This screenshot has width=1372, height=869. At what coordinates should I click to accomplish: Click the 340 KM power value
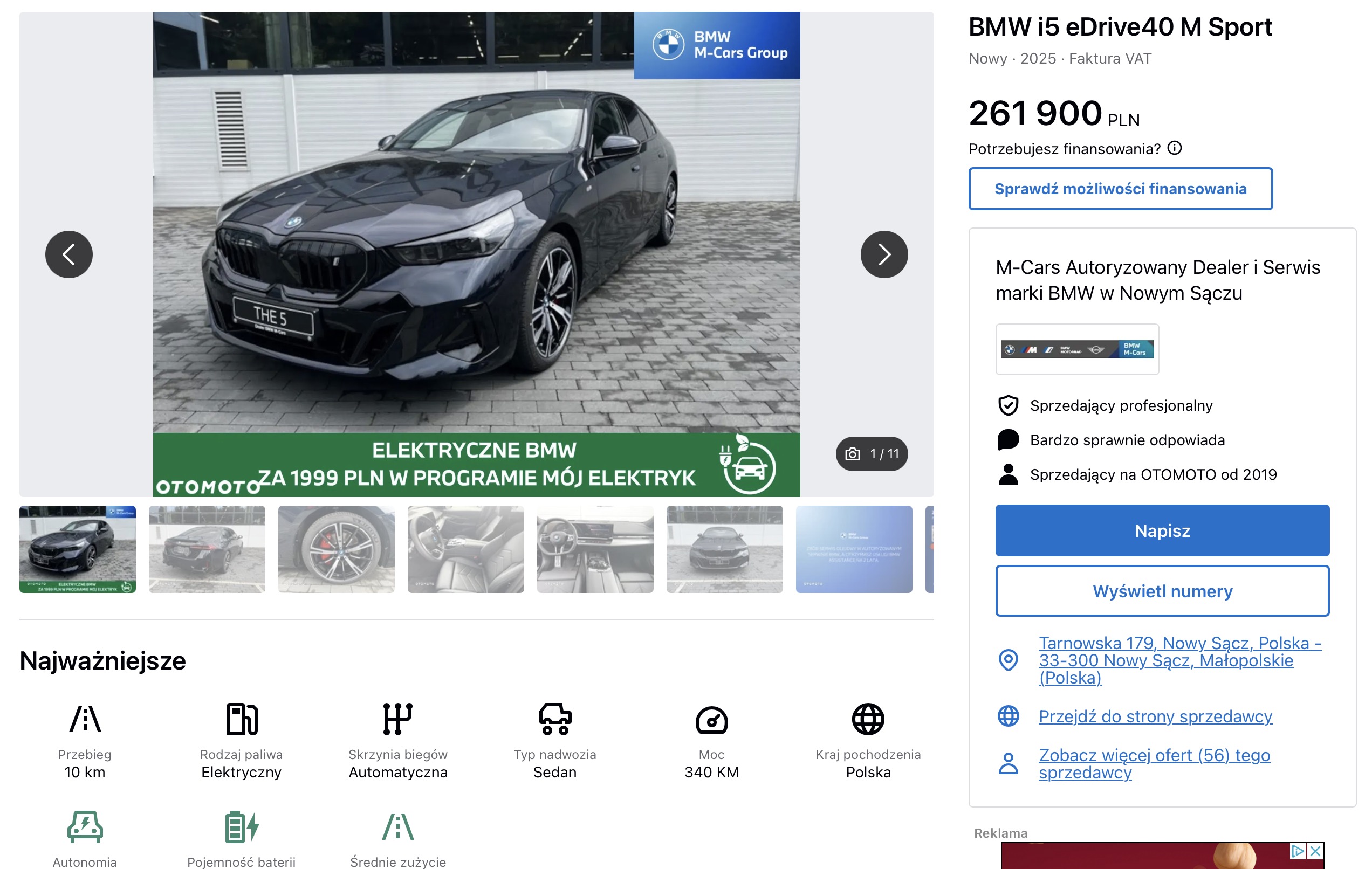tap(712, 772)
